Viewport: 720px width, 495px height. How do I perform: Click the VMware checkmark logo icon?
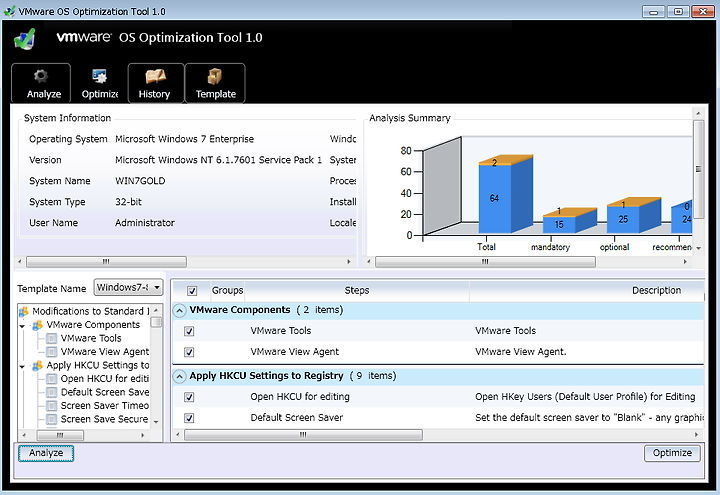(25, 39)
